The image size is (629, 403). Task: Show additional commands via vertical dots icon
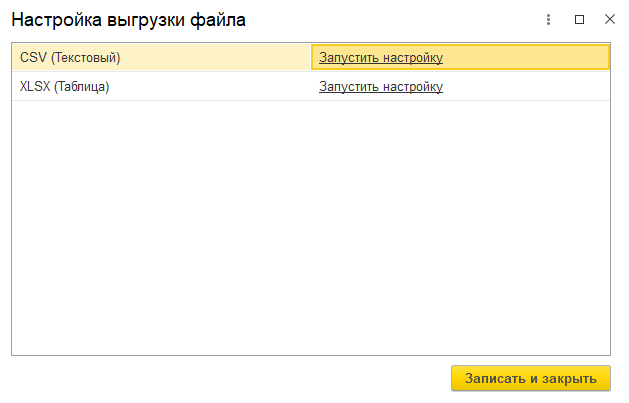click(x=548, y=19)
